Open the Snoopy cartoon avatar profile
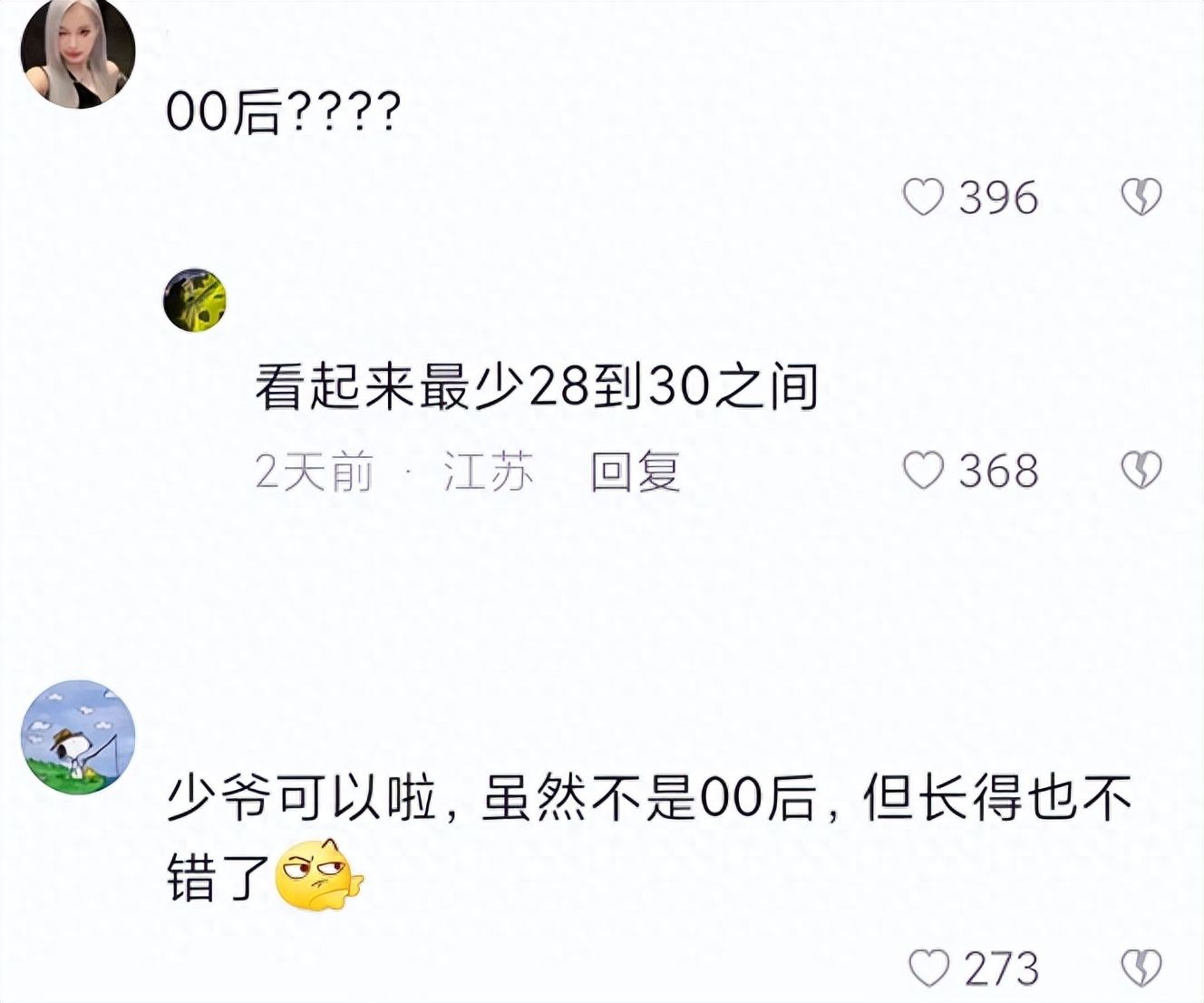Viewport: 1204px width, 1003px height. 78,737
